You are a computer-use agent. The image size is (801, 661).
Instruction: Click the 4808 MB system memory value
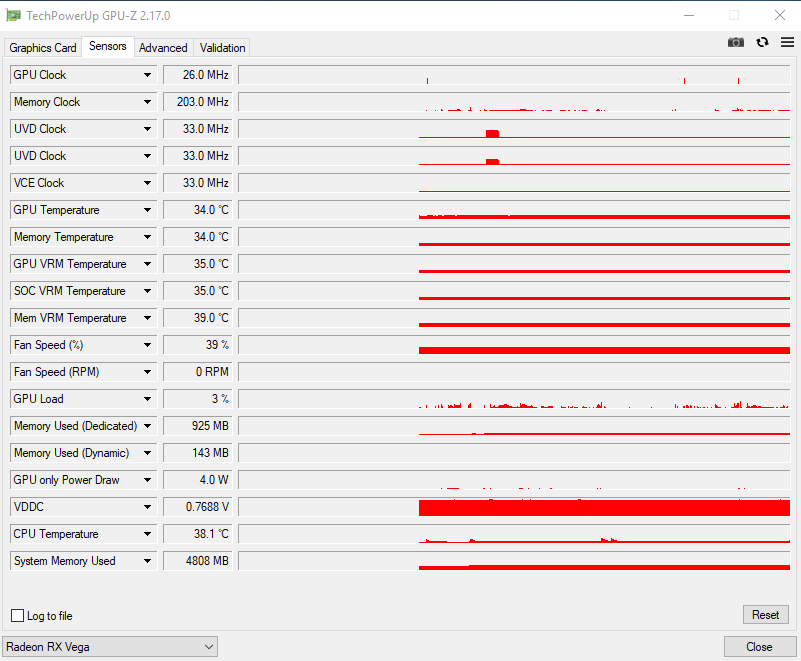point(198,561)
